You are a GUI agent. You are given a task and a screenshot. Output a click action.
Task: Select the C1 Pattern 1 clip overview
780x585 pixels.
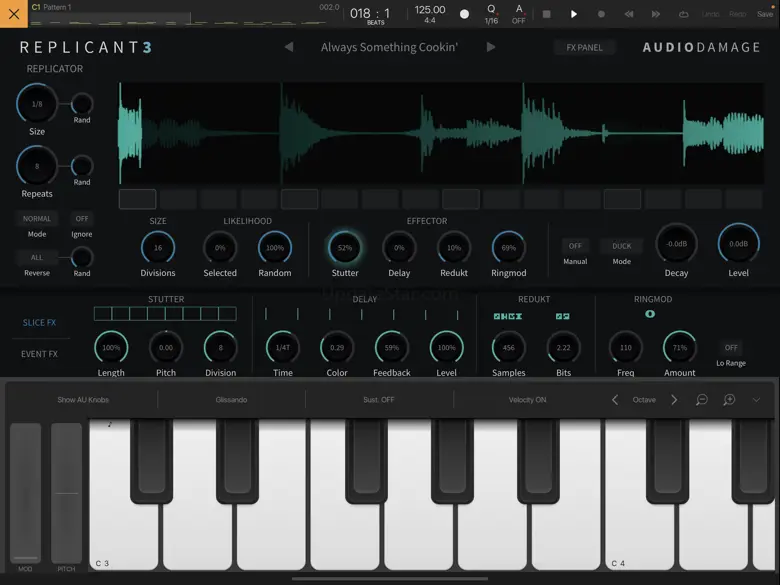point(184,13)
